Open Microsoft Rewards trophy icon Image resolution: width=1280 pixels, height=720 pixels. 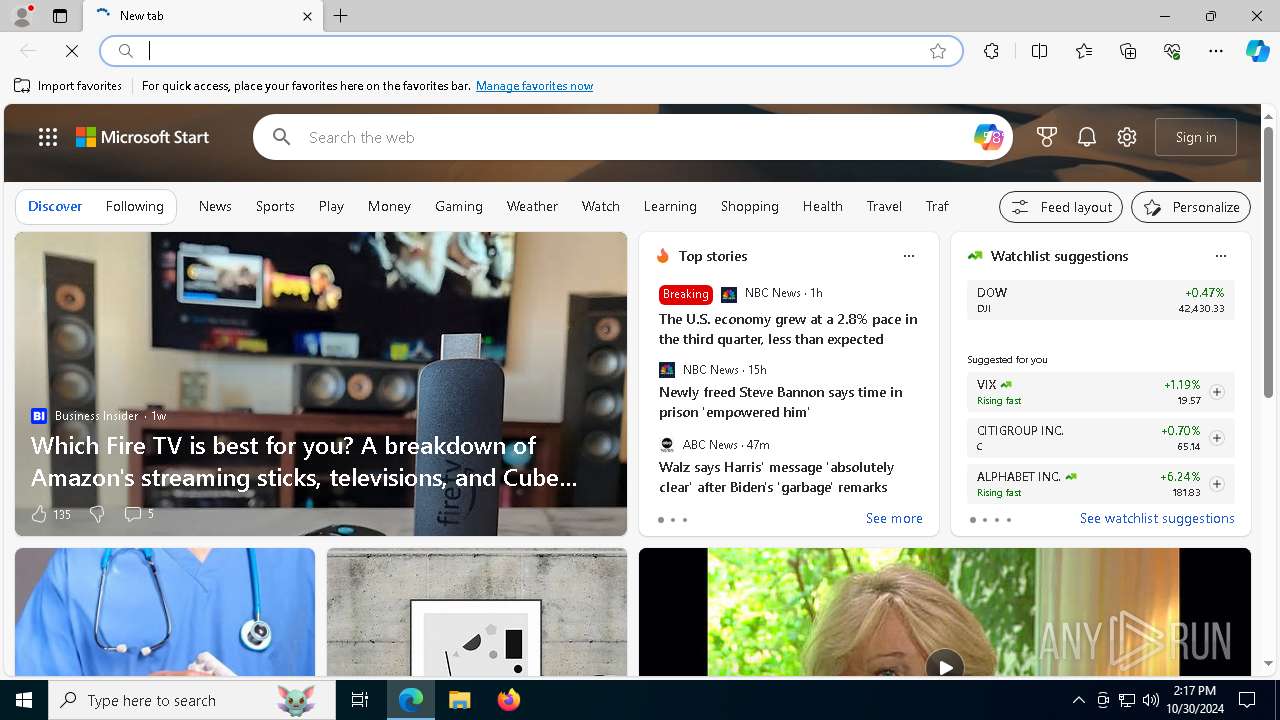(x=1047, y=137)
